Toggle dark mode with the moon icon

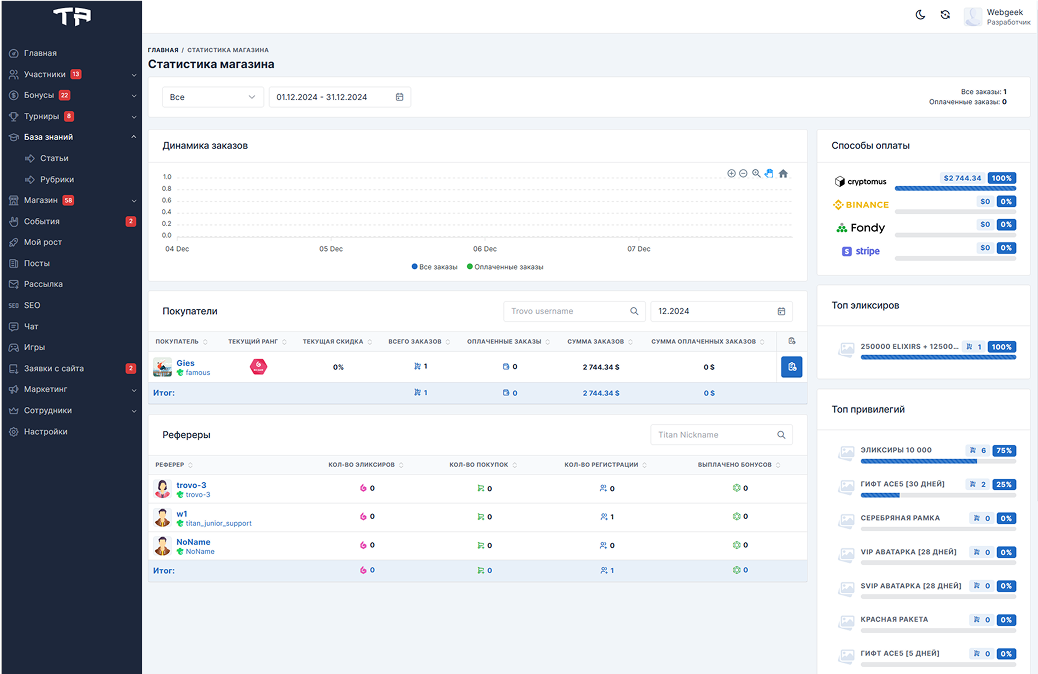tap(921, 15)
